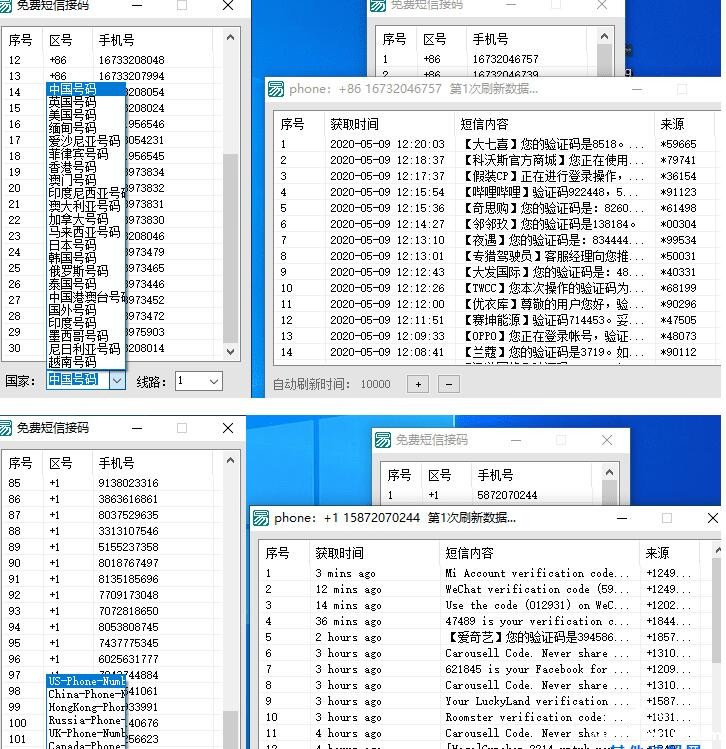Open the 621845 Facebook code message
Viewport: 726px width, 749px height.
[x=485, y=669]
